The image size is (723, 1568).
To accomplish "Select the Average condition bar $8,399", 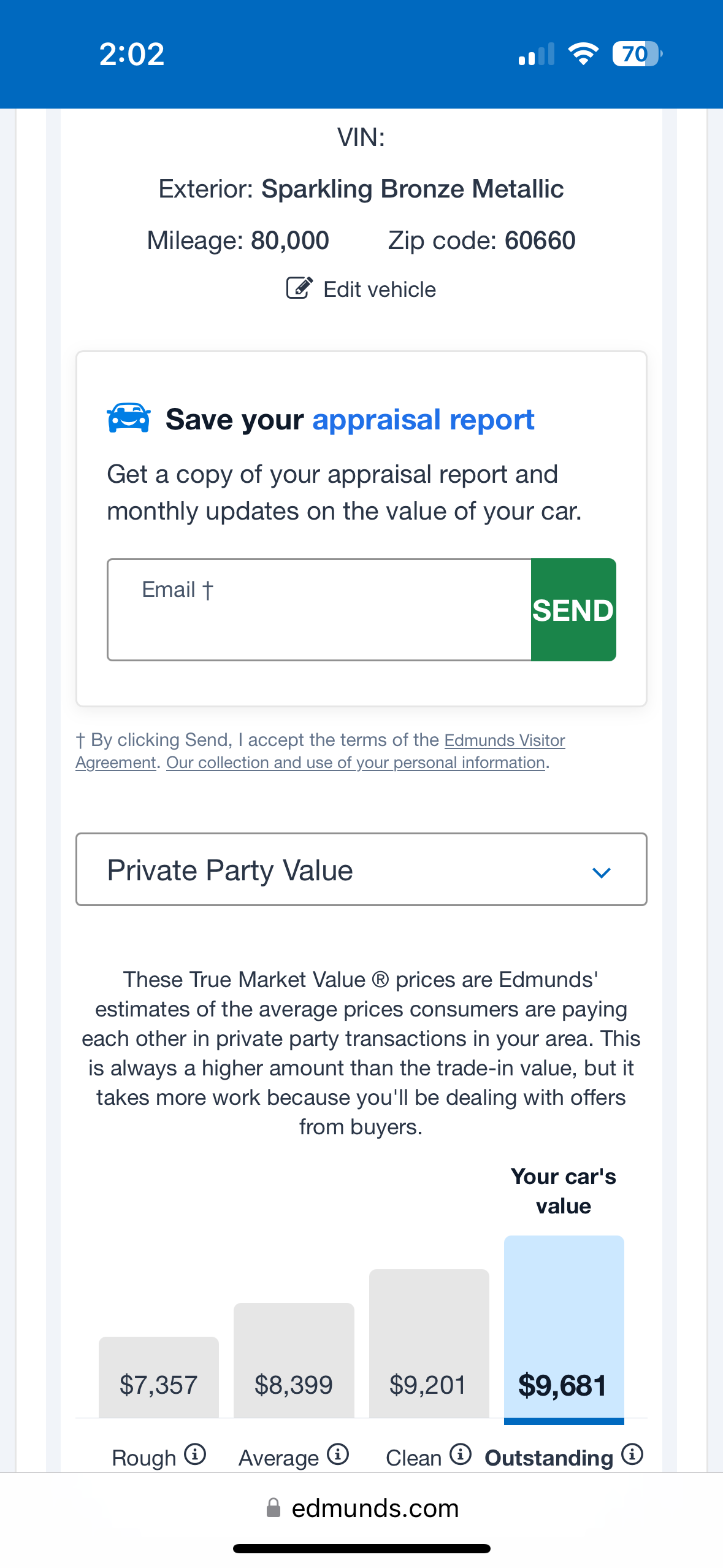I will (x=294, y=1360).
